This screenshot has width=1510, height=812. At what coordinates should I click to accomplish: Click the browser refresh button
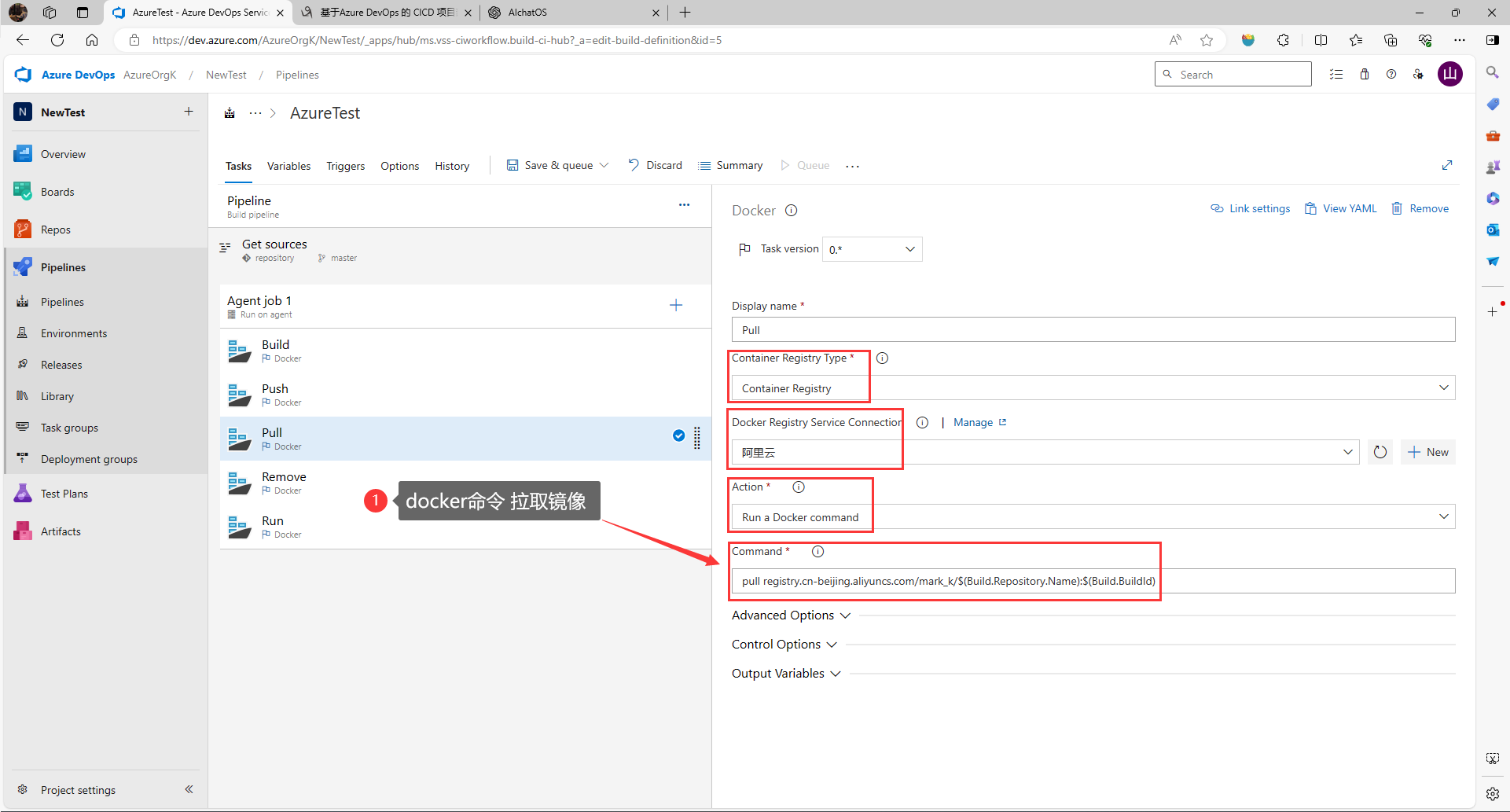(x=57, y=40)
